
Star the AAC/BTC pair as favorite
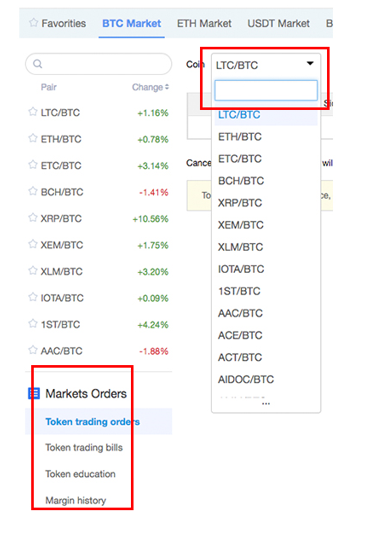click(33, 350)
